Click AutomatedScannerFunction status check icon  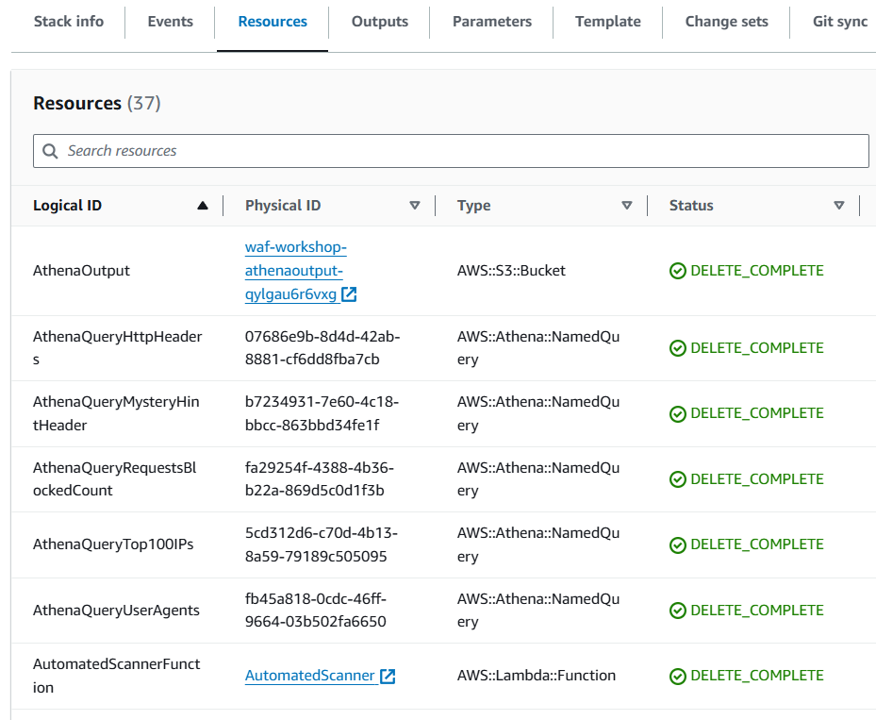click(678, 676)
